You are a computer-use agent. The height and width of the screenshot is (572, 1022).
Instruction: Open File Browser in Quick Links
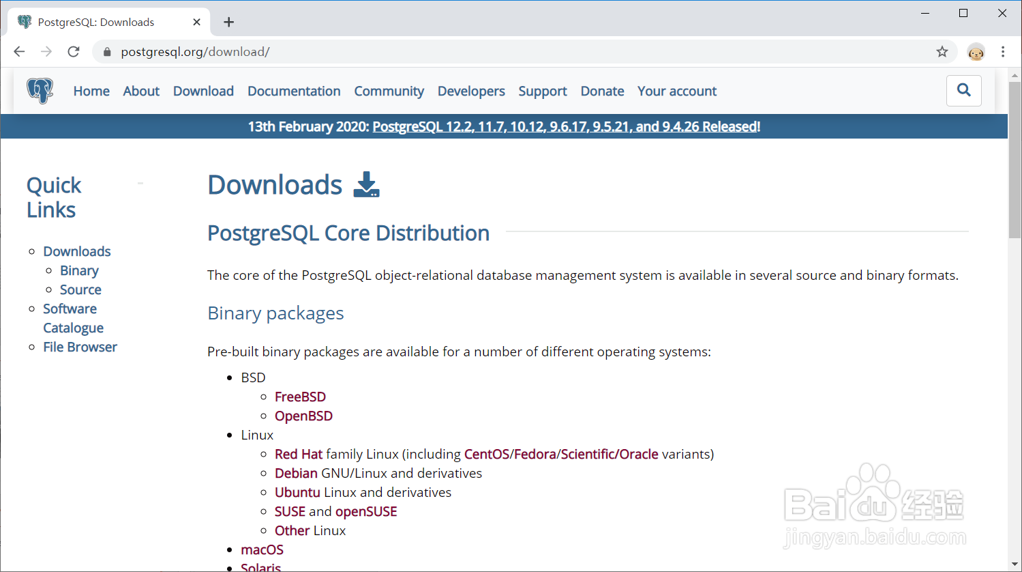click(80, 347)
